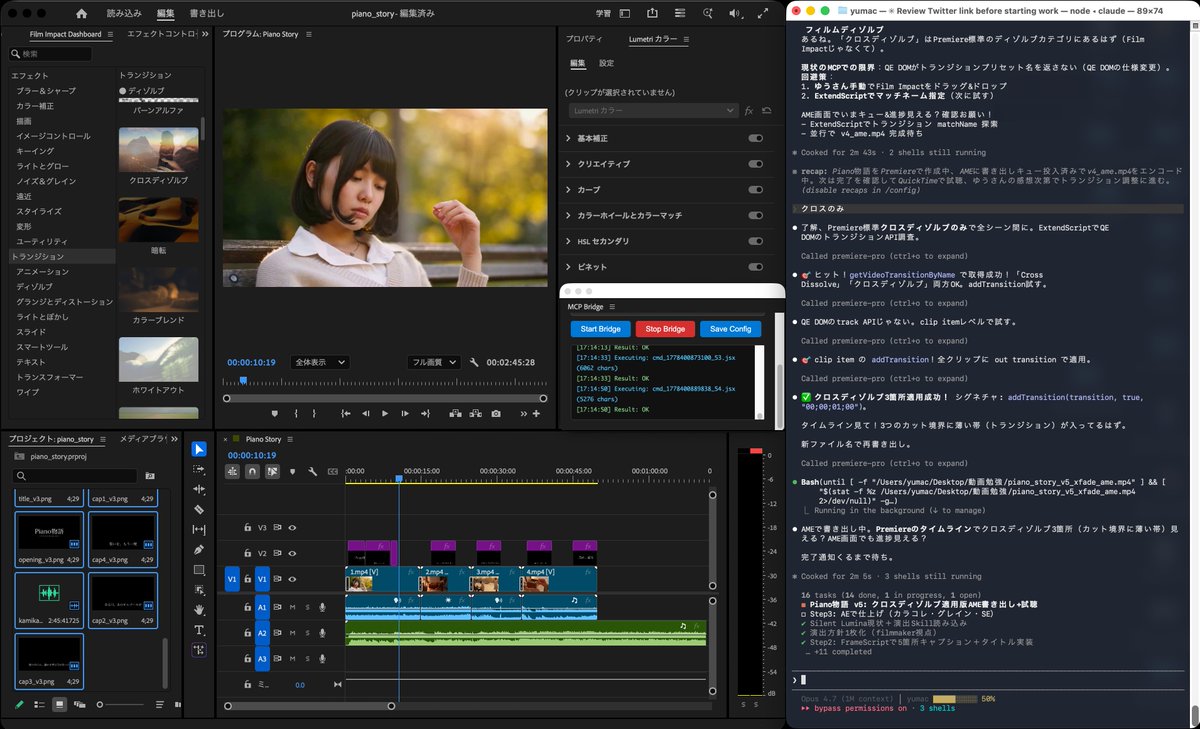This screenshot has width=1200, height=729.
Task: Expand the クリエイティブ section chevron
Action: 569,163
